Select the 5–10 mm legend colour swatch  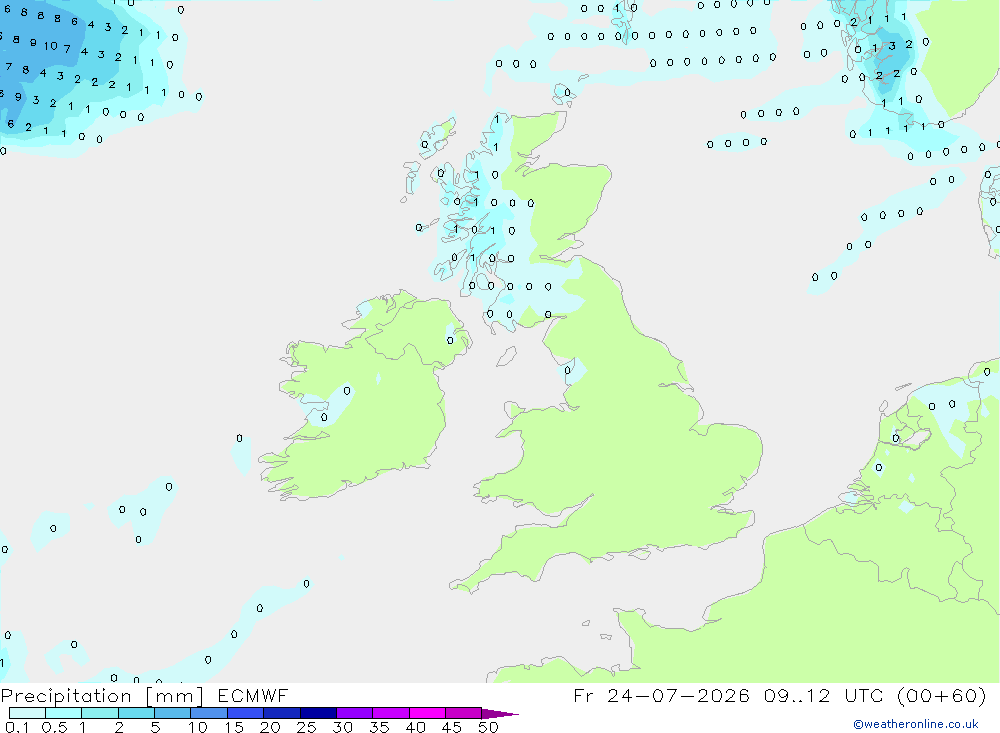[x=172, y=713]
